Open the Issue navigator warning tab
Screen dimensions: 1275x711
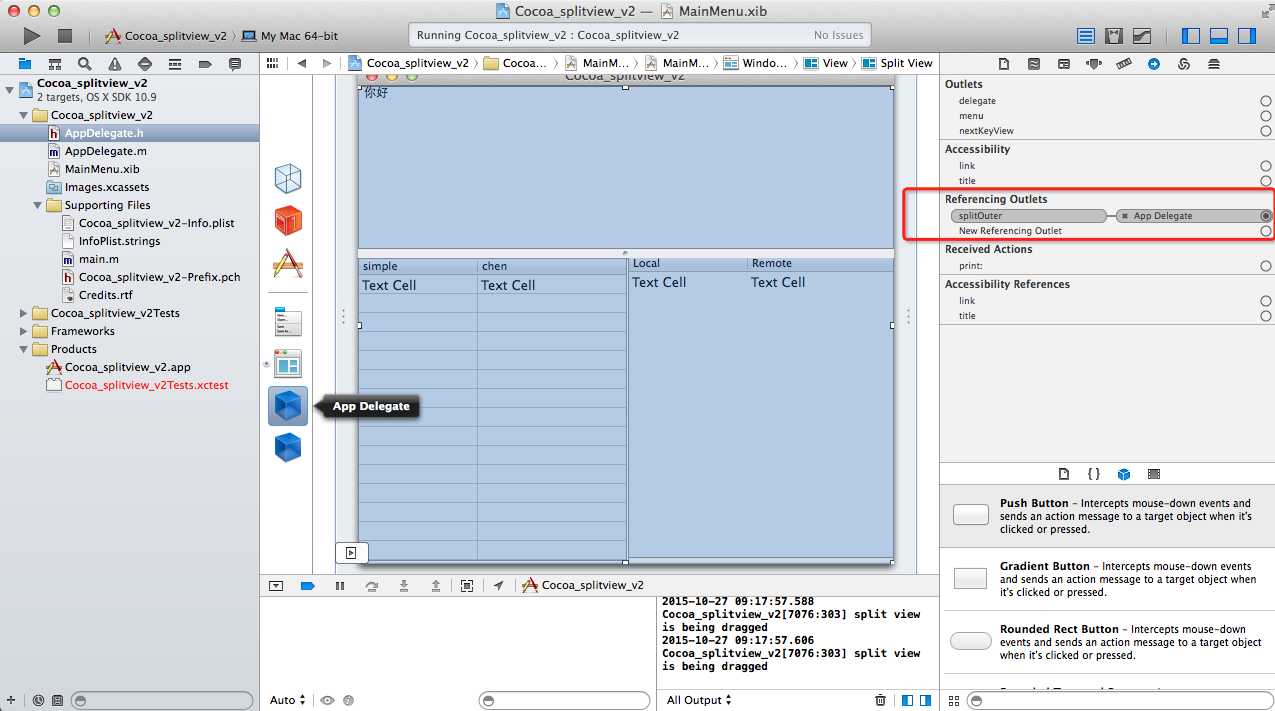[115, 64]
